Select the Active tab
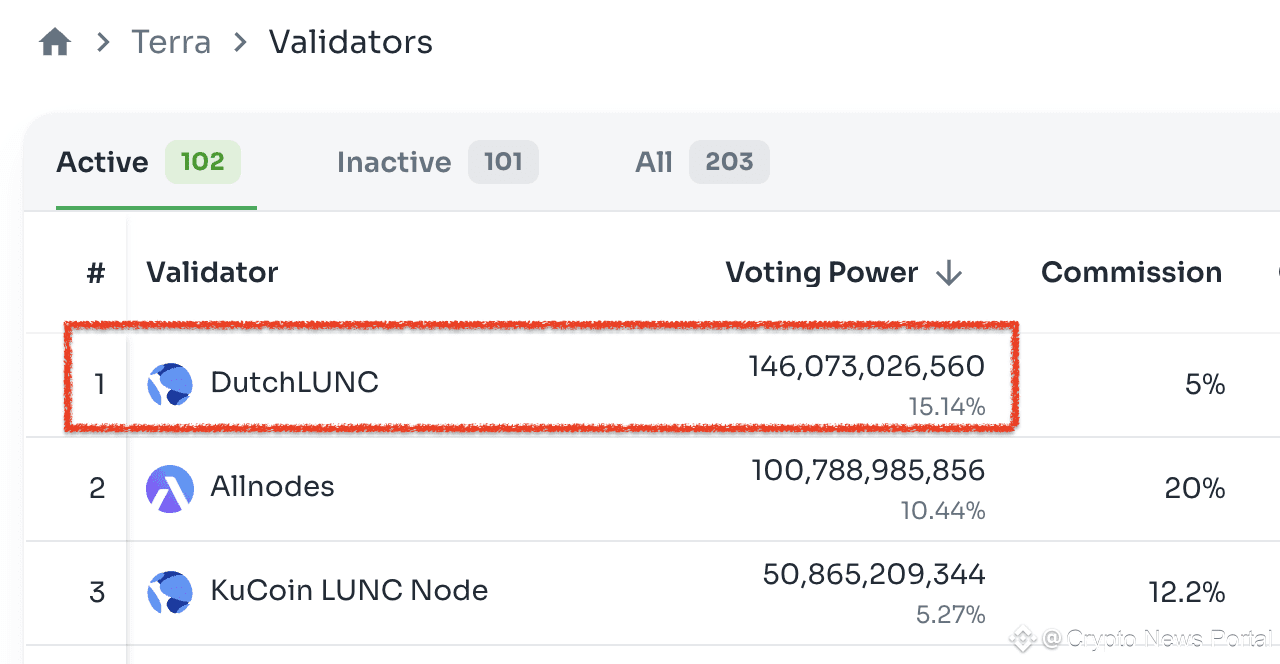 click(x=102, y=161)
